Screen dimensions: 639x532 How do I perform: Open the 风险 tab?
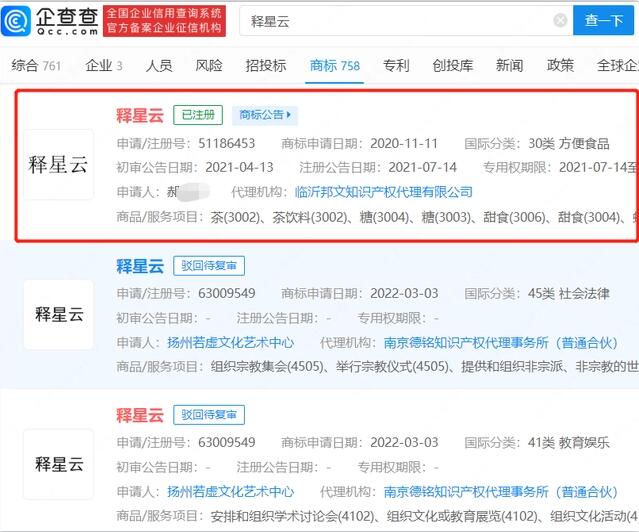click(209, 65)
